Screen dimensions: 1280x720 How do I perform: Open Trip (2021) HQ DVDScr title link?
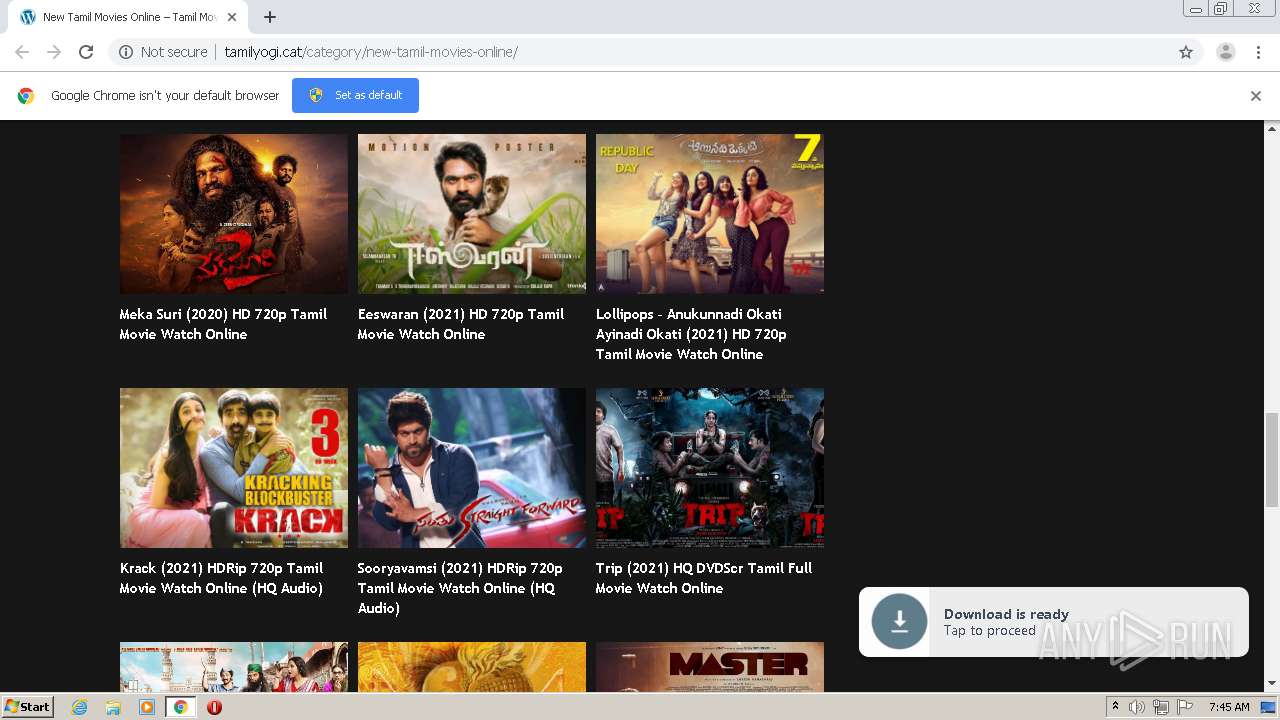pyautogui.click(x=704, y=578)
